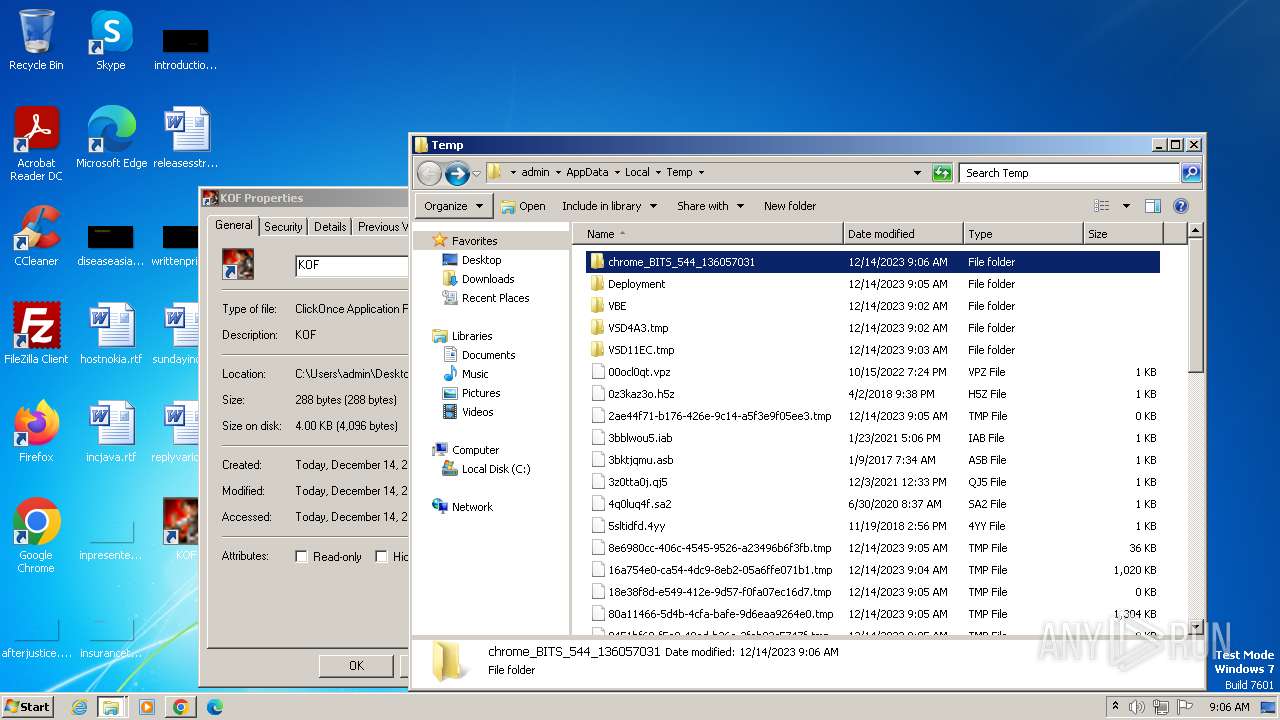
Task: Click inside Search Temp field
Action: 1068,173
